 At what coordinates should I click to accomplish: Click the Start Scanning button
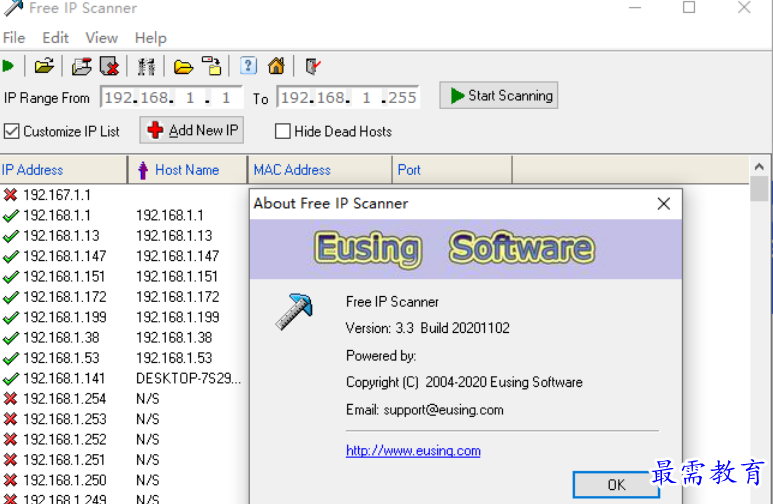coord(498,95)
